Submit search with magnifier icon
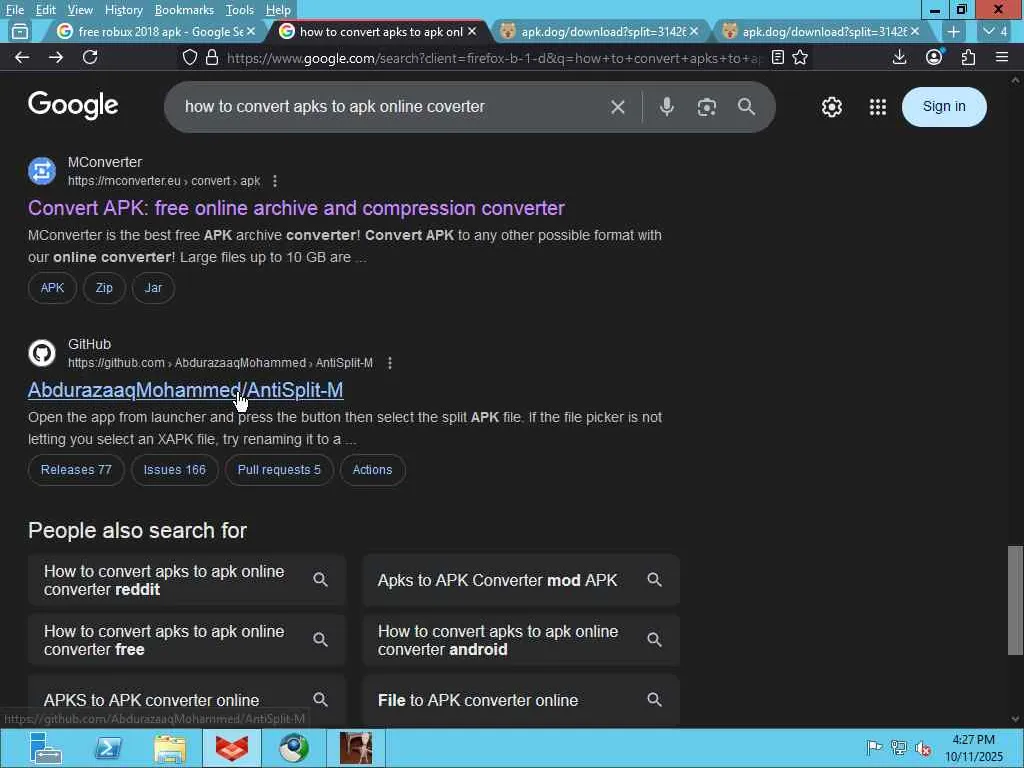The image size is (1024, 768). [x=746, y=107]
